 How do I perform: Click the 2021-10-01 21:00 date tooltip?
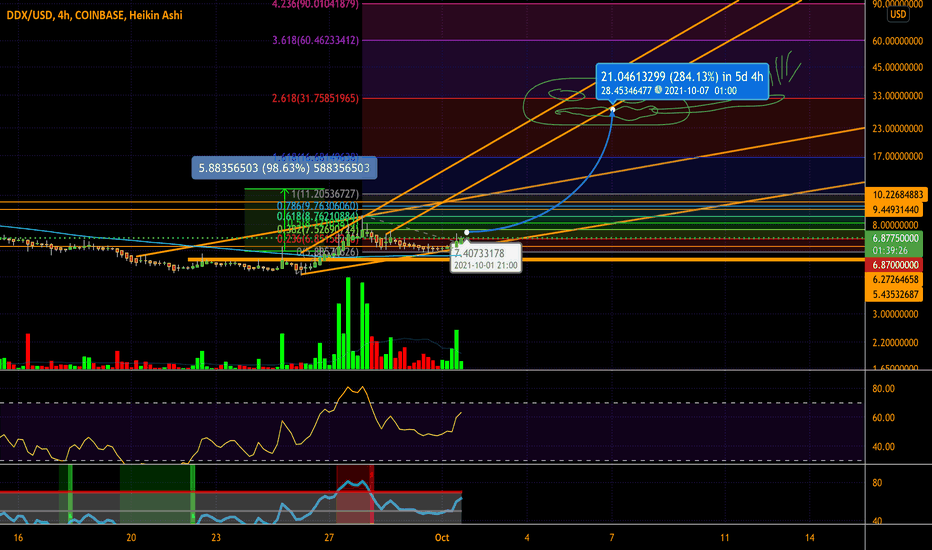coord(486,265)
